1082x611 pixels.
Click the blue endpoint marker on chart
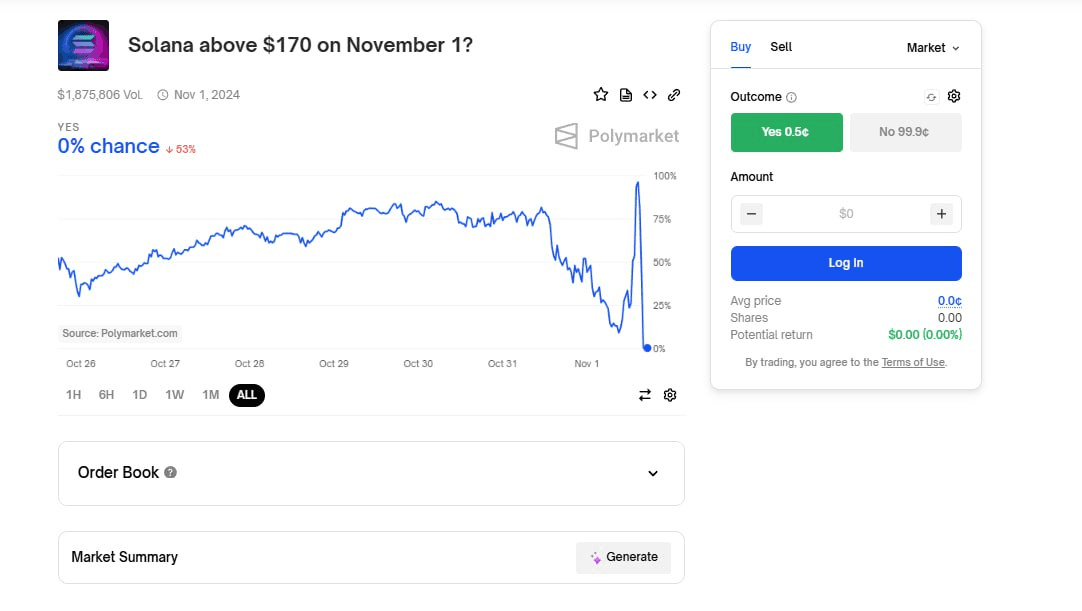[x=647, y=348]
